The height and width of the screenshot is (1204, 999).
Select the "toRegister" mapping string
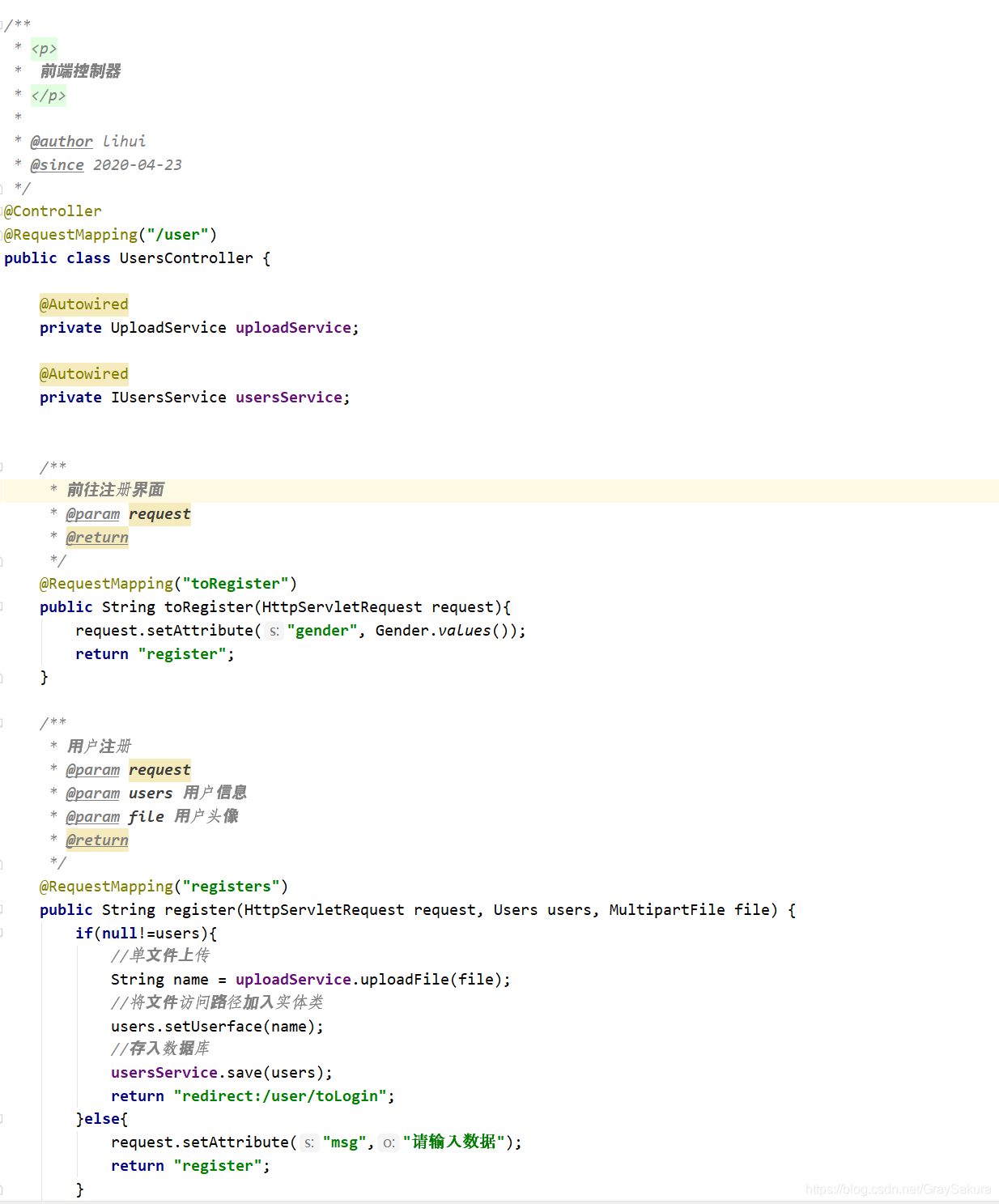pyautogui.click(x=236, y=584)
